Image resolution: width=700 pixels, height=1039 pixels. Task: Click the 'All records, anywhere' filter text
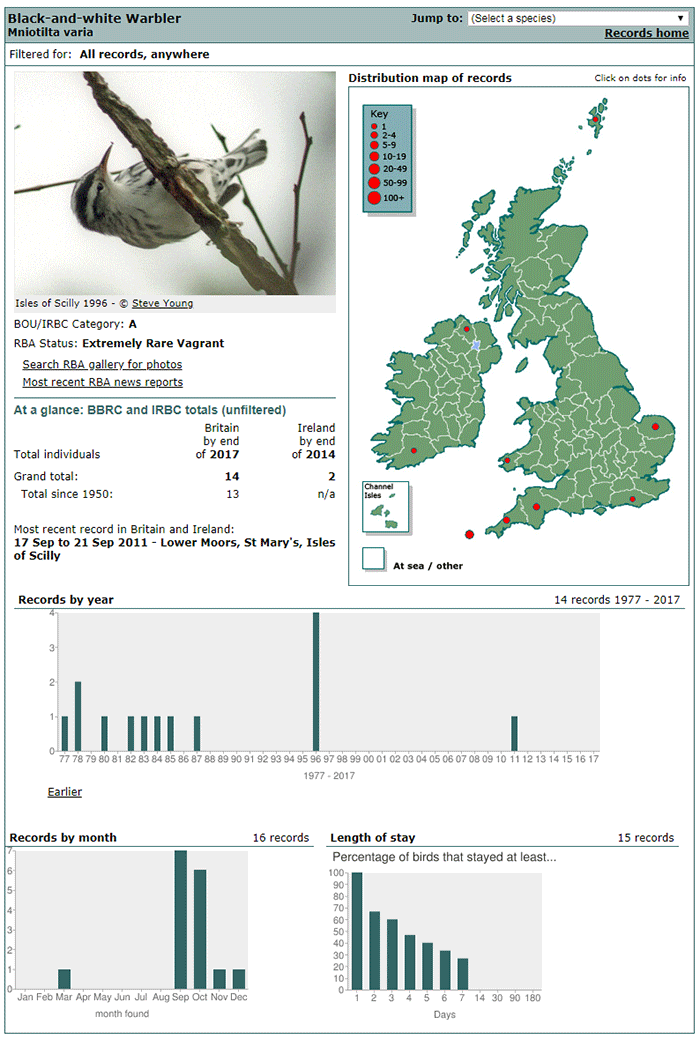tap(145, 54)
